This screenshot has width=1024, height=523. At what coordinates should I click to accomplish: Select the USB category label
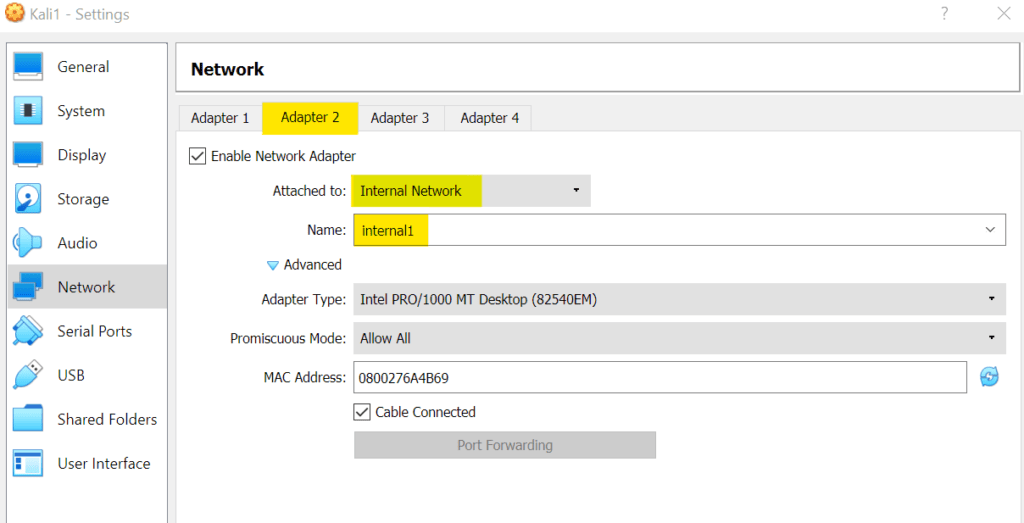[71, 375]
